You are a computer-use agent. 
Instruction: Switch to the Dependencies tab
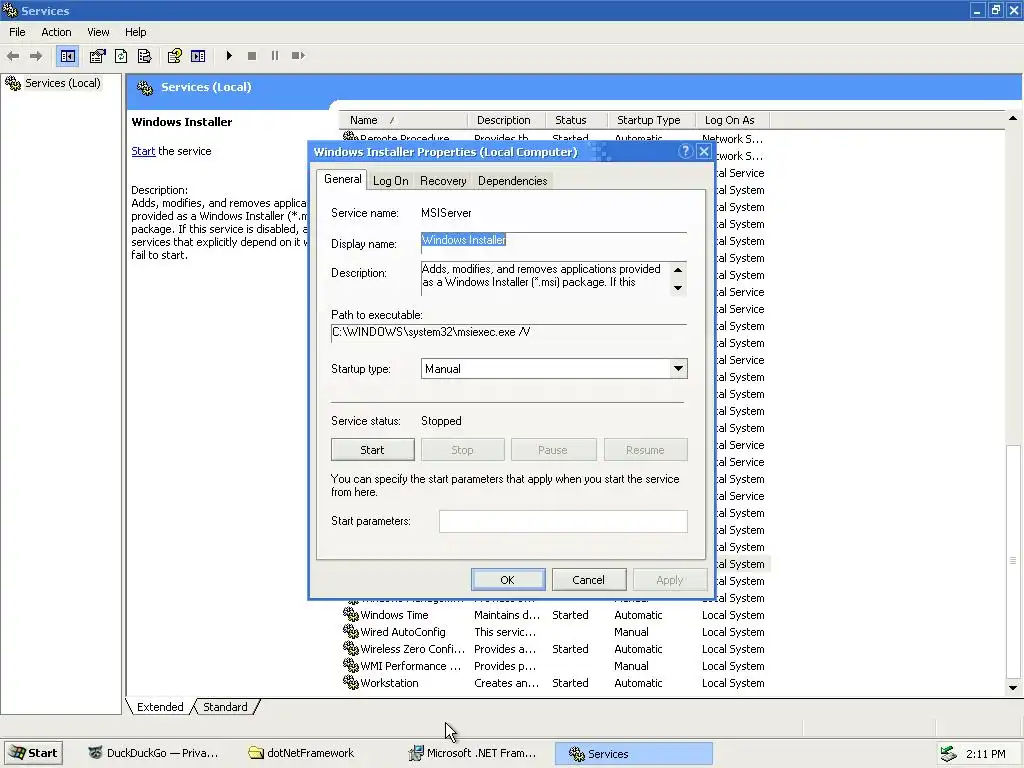tap(513, 181)
